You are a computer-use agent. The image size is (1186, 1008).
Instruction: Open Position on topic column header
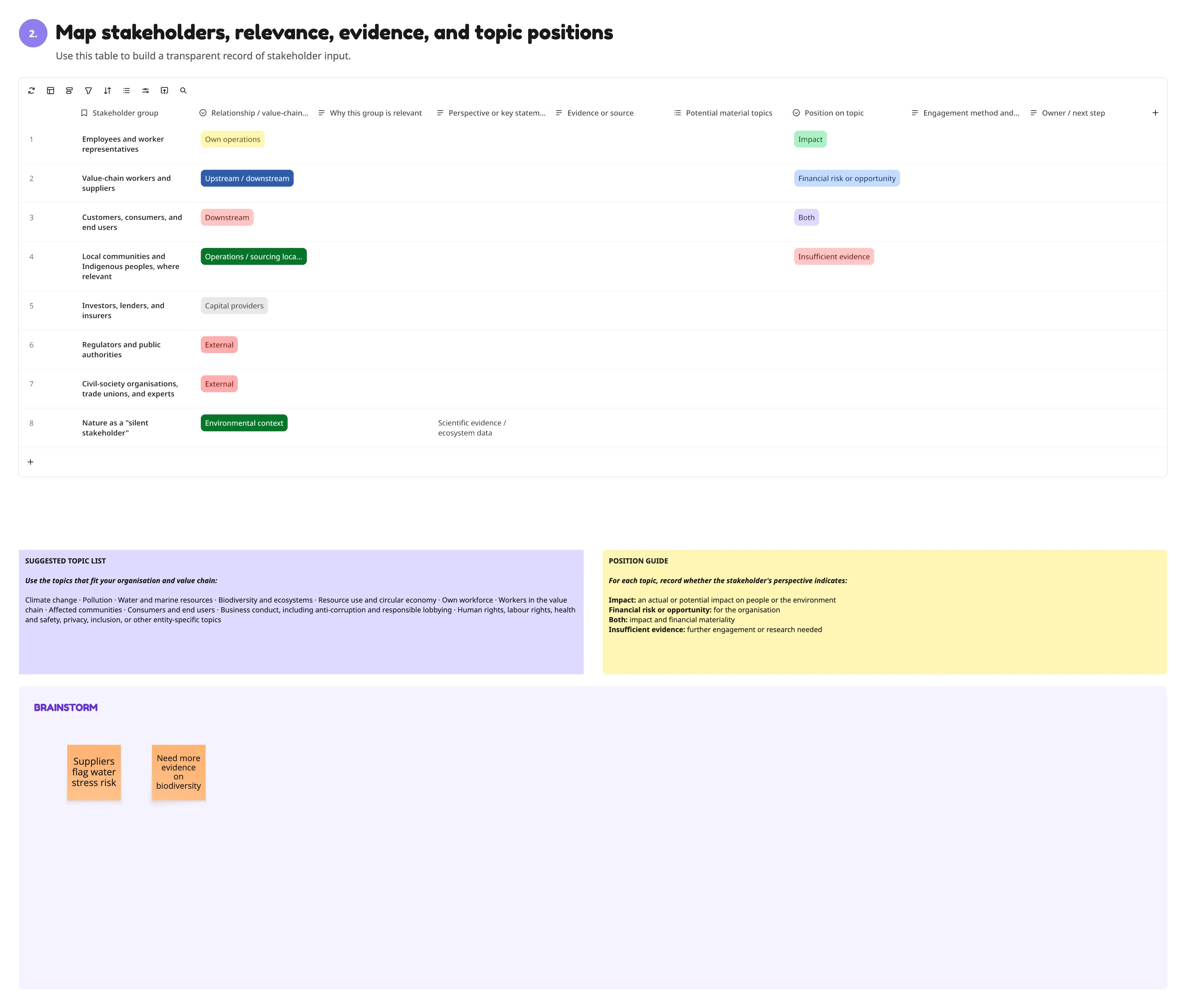point(828,113)
